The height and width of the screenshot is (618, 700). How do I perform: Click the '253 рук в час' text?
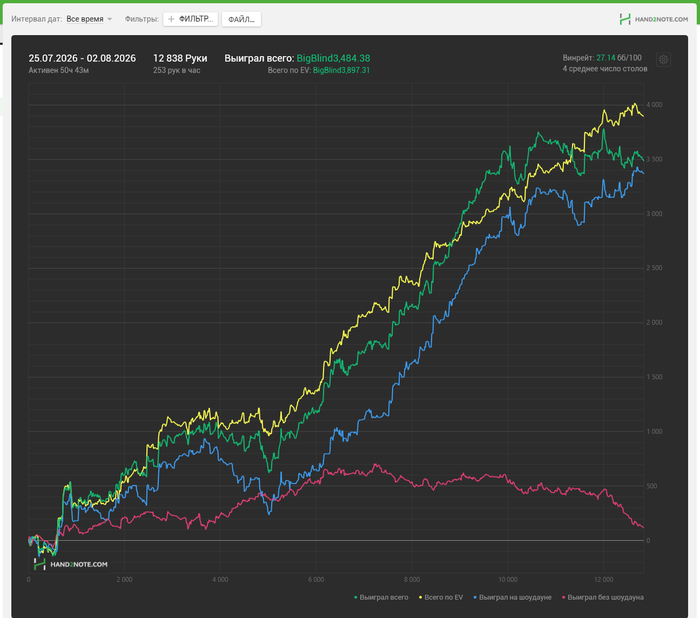coord(176,70)
